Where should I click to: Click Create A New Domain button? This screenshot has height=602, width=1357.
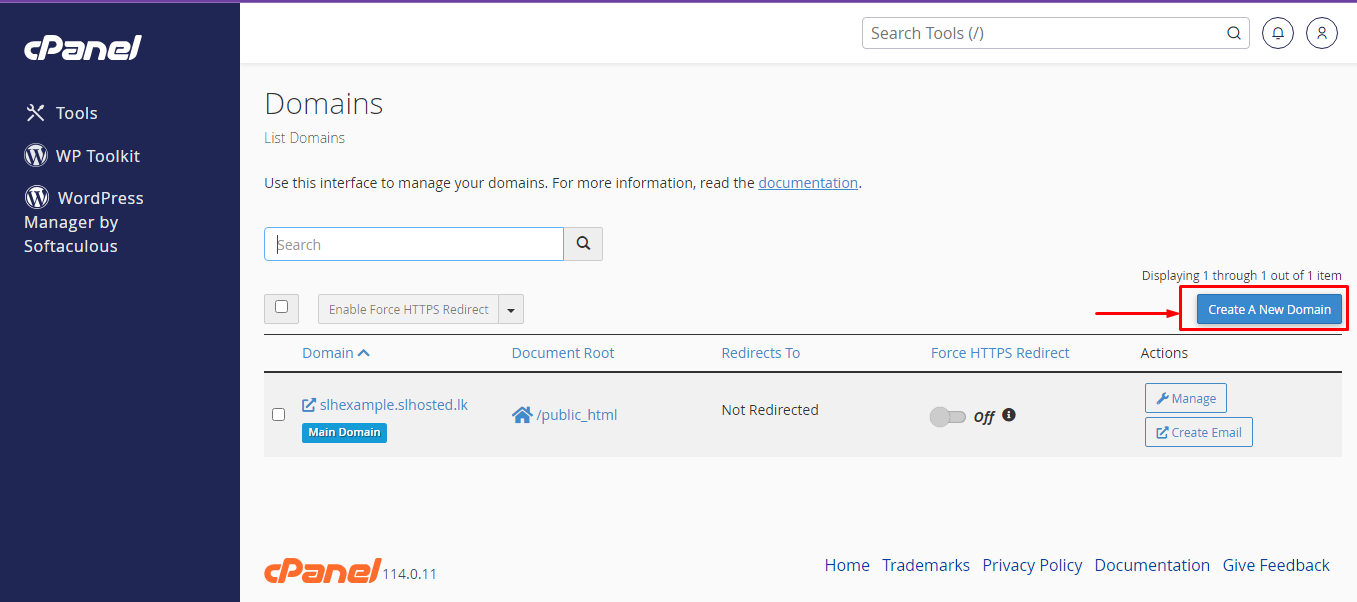tap(1269, 309)
